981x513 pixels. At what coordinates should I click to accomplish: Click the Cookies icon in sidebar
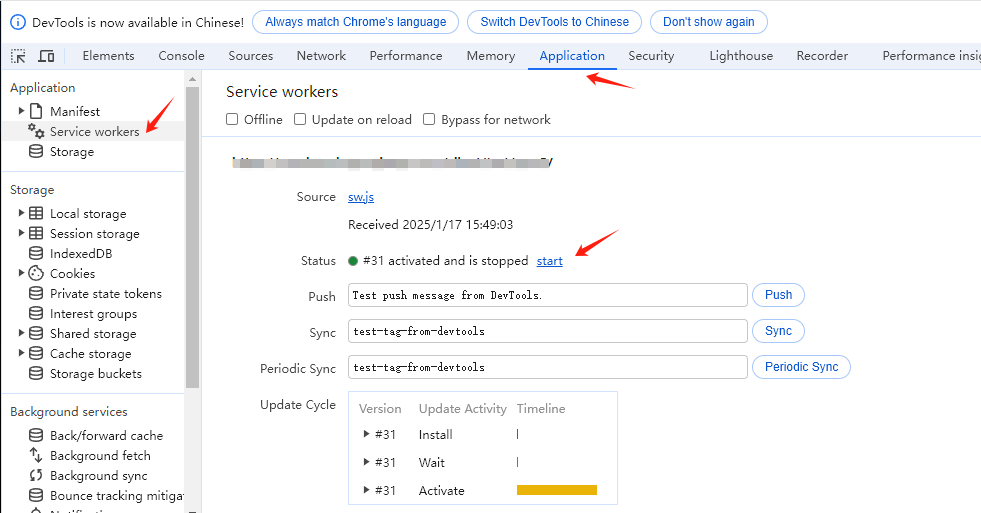pos(36,273)
